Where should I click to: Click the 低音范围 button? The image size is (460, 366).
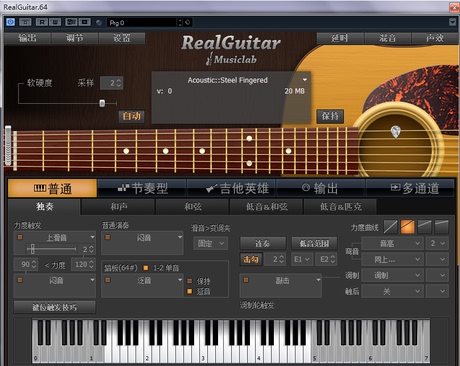pyautogui.click(x=314, y=243)
